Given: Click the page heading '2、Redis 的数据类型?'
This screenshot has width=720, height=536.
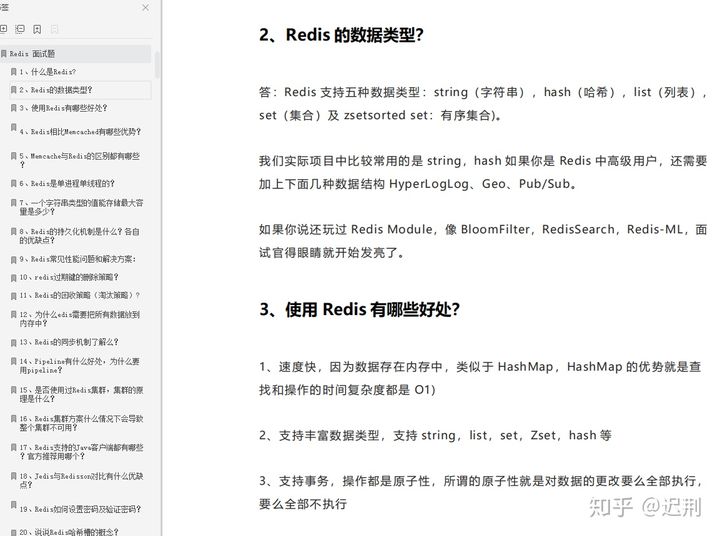Looking at the screenshot, I should coord(341,35).
